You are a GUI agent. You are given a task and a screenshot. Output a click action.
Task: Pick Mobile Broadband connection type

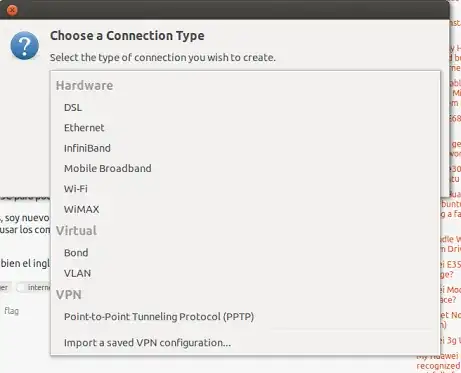tap(245, 169)
